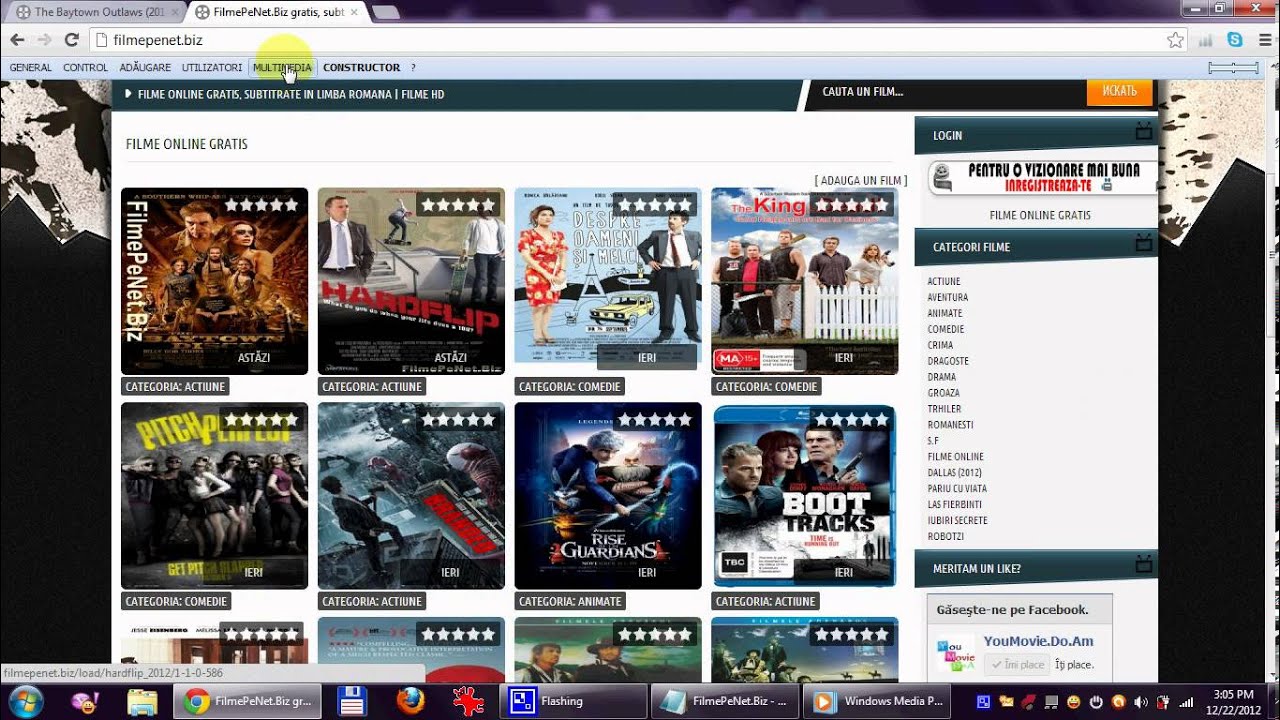The image size is (1280, 720).
Task: Open the Chrome menu (three bars icon)
Action: 1263,40
